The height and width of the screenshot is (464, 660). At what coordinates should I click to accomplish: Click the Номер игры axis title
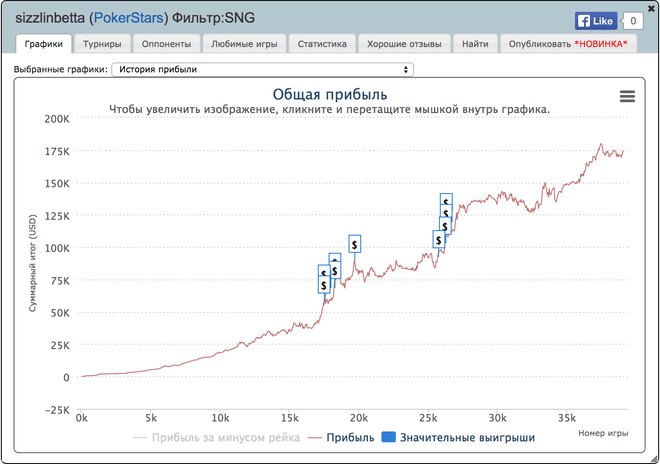(603, 433)
